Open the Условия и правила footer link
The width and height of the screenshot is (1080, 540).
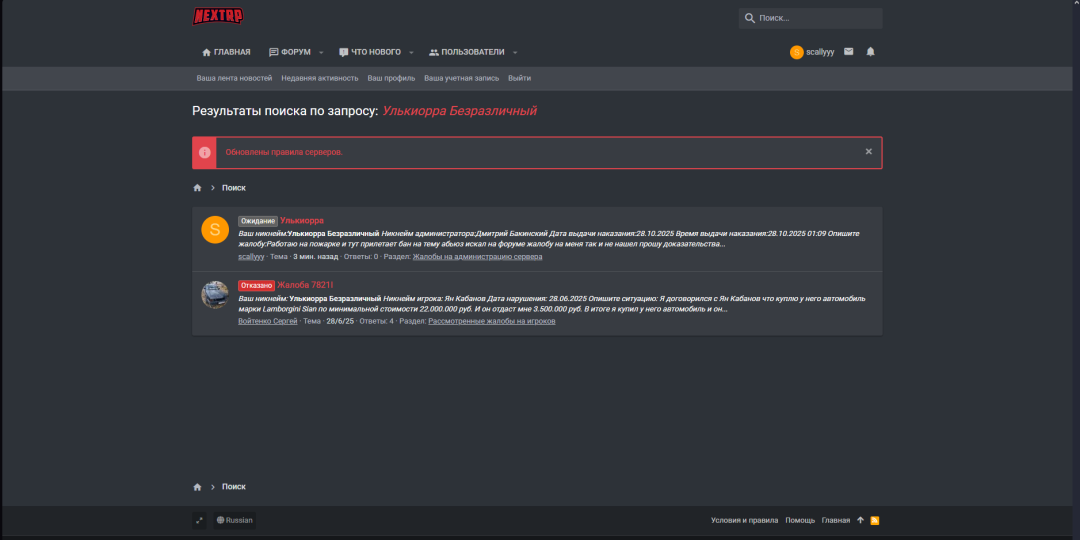point(744,520)
